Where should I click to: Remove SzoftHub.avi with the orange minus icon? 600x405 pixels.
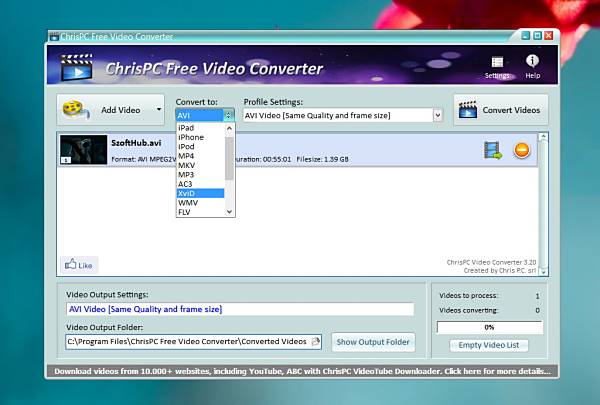coord(522,150)
